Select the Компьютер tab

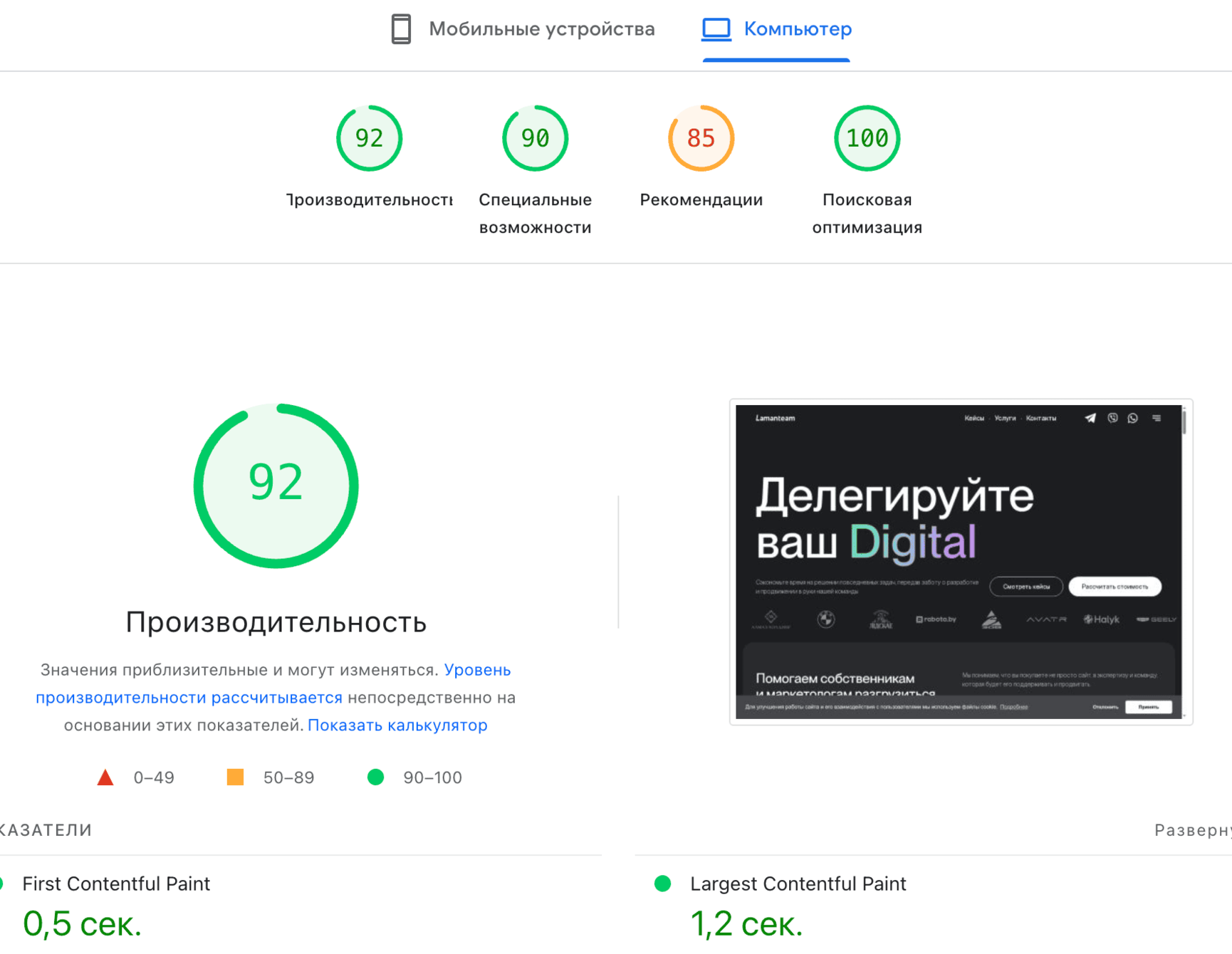(x=797, y=29)
